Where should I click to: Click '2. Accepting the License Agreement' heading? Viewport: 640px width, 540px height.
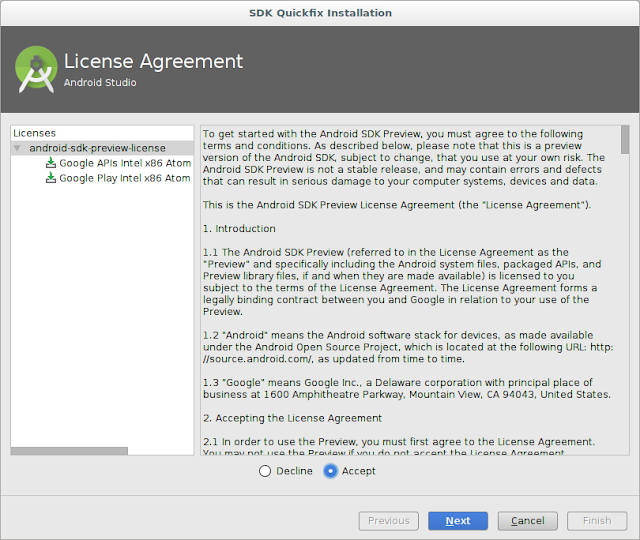292,418
